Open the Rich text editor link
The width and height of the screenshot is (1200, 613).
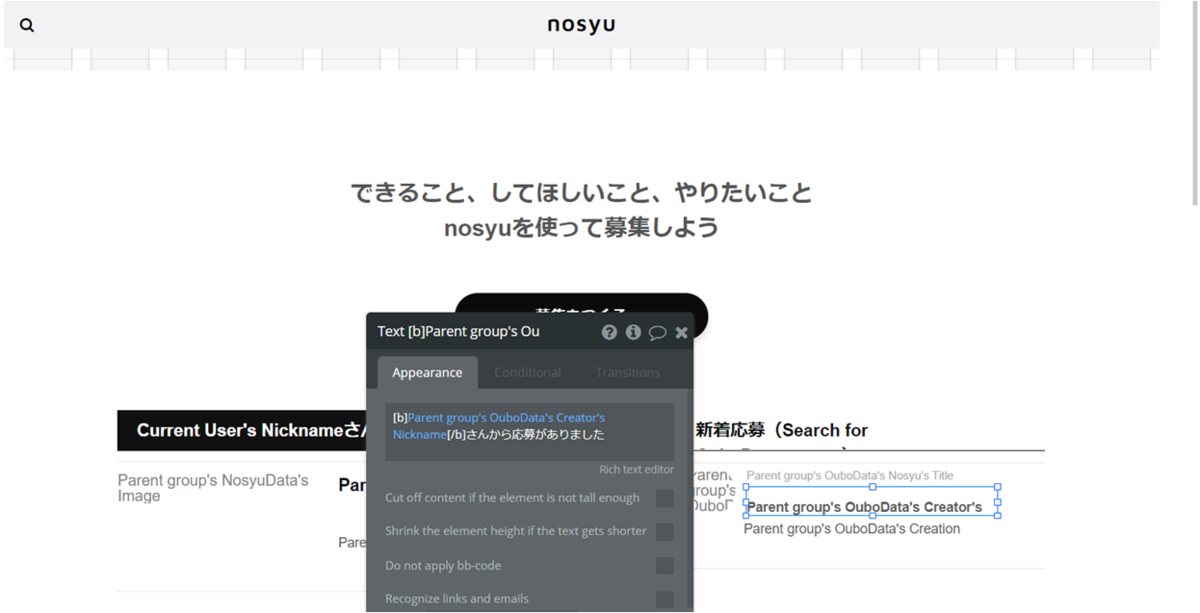[x=637, y=469]
